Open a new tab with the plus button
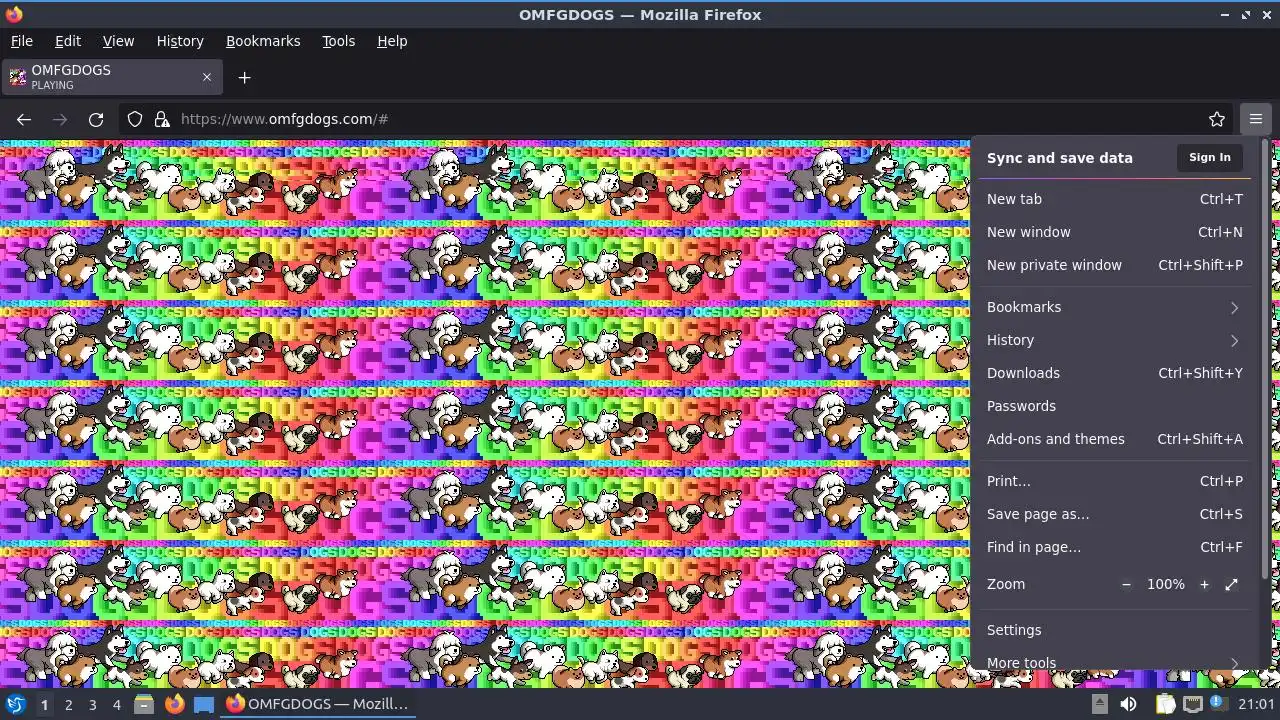 (x=244, y=77)
